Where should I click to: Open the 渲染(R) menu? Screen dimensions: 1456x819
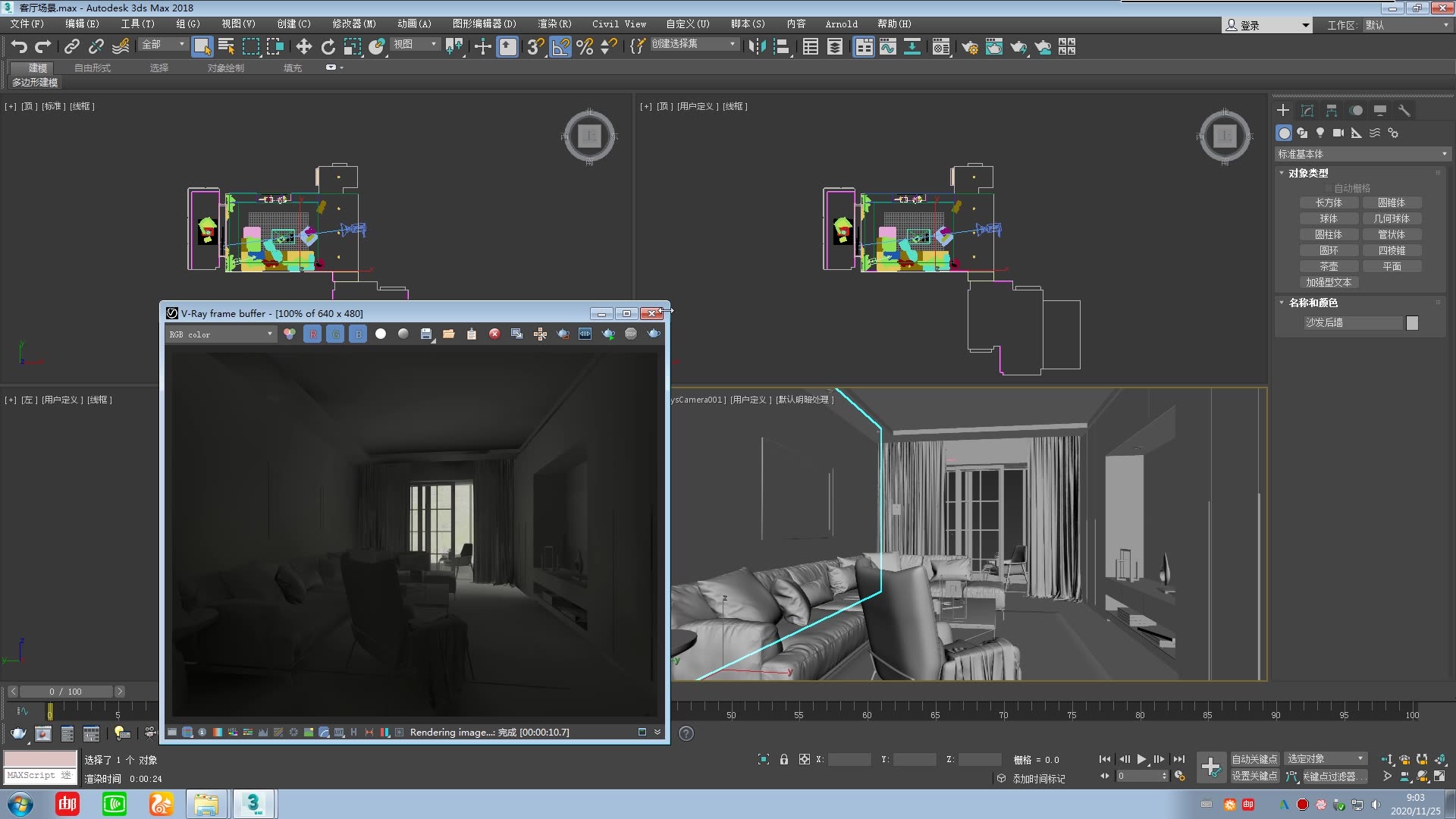pyautogui.click(x=554, y=24)
